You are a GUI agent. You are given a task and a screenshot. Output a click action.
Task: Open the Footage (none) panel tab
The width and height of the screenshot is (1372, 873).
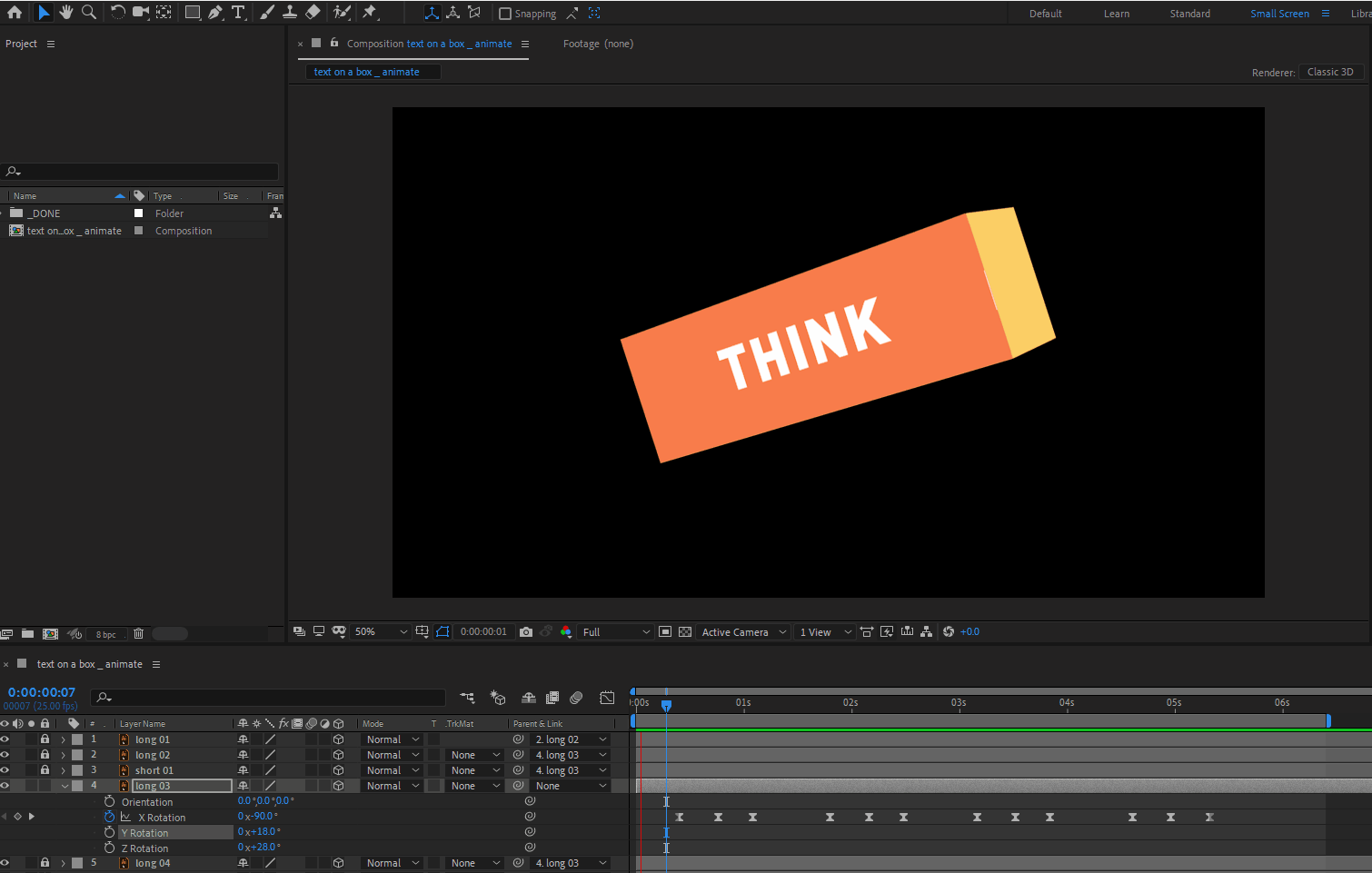tap(598, 44)
